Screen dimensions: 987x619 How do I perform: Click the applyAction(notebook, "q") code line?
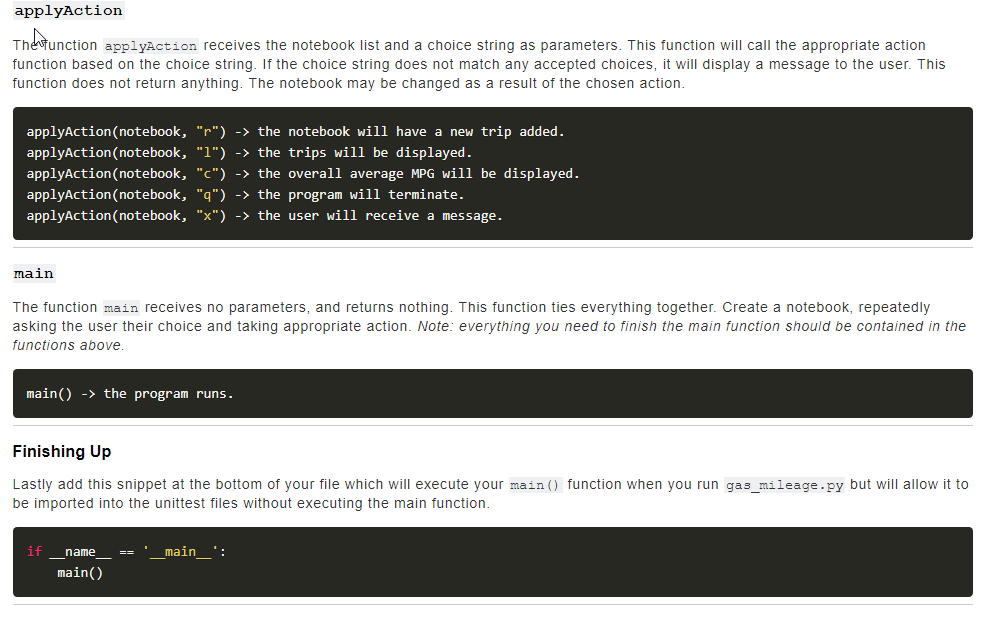[245, 195]
